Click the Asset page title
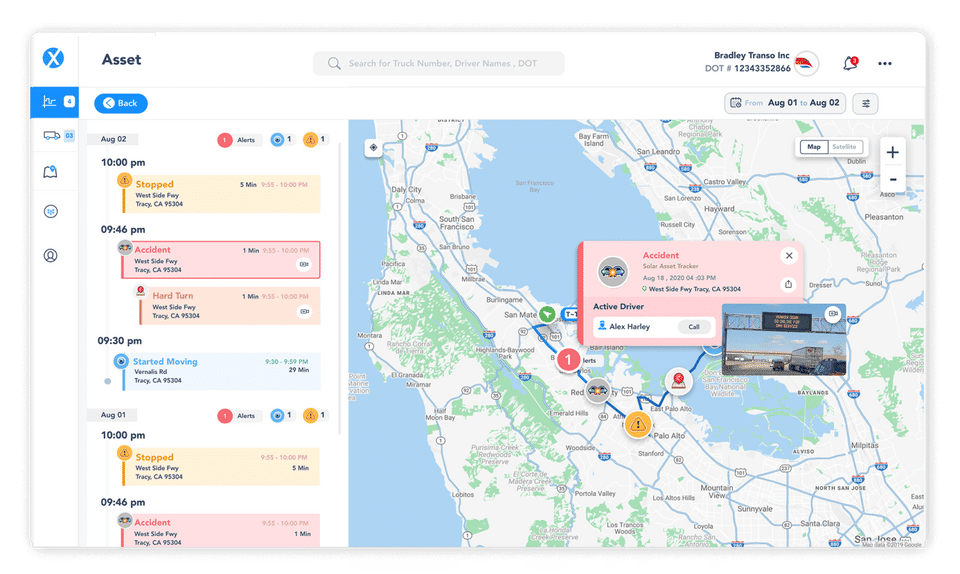This screenshot has height=574, width=960. 121,59
